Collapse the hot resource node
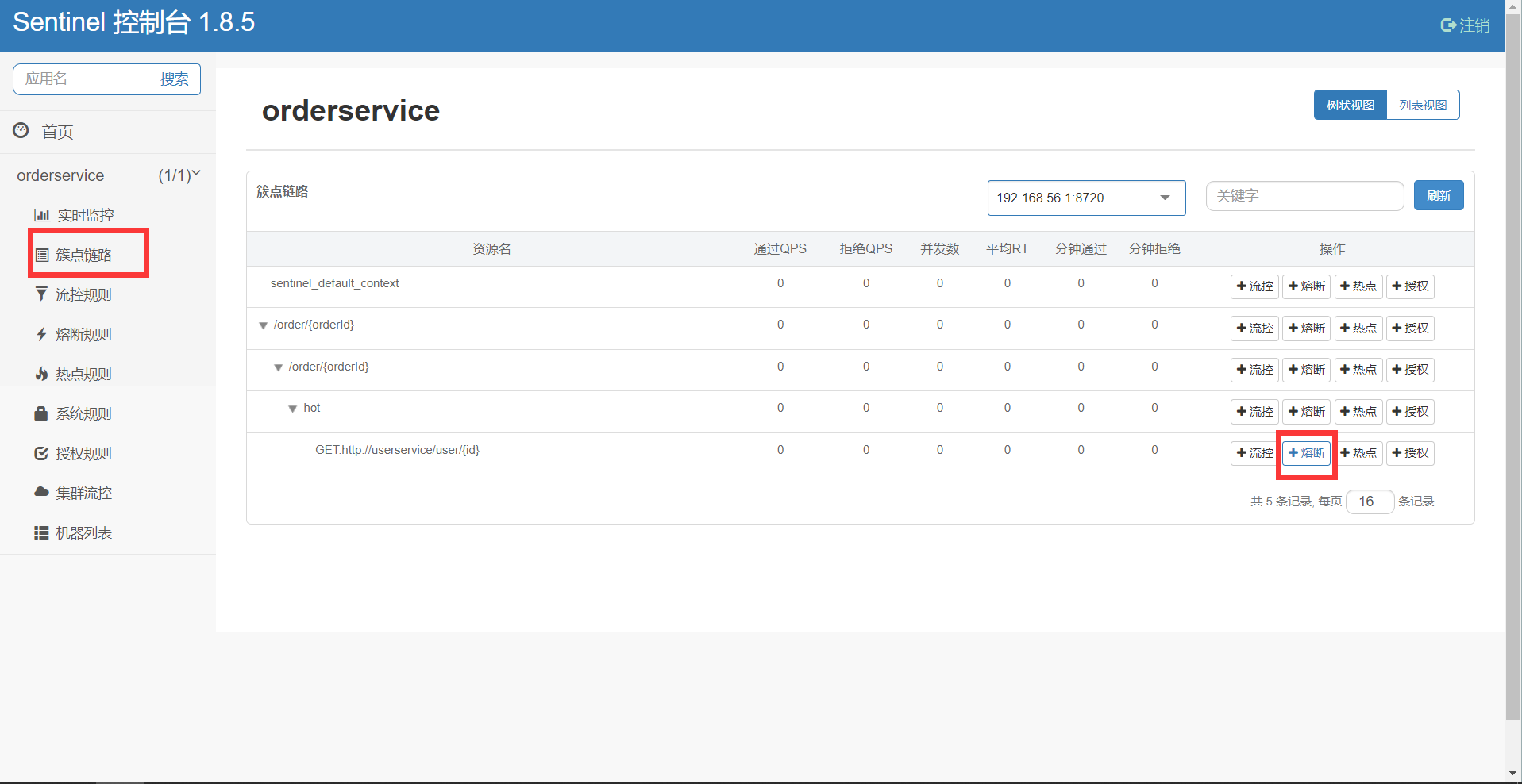The height and width of the screenshot is (784, 1522). [x=292, y=409]
